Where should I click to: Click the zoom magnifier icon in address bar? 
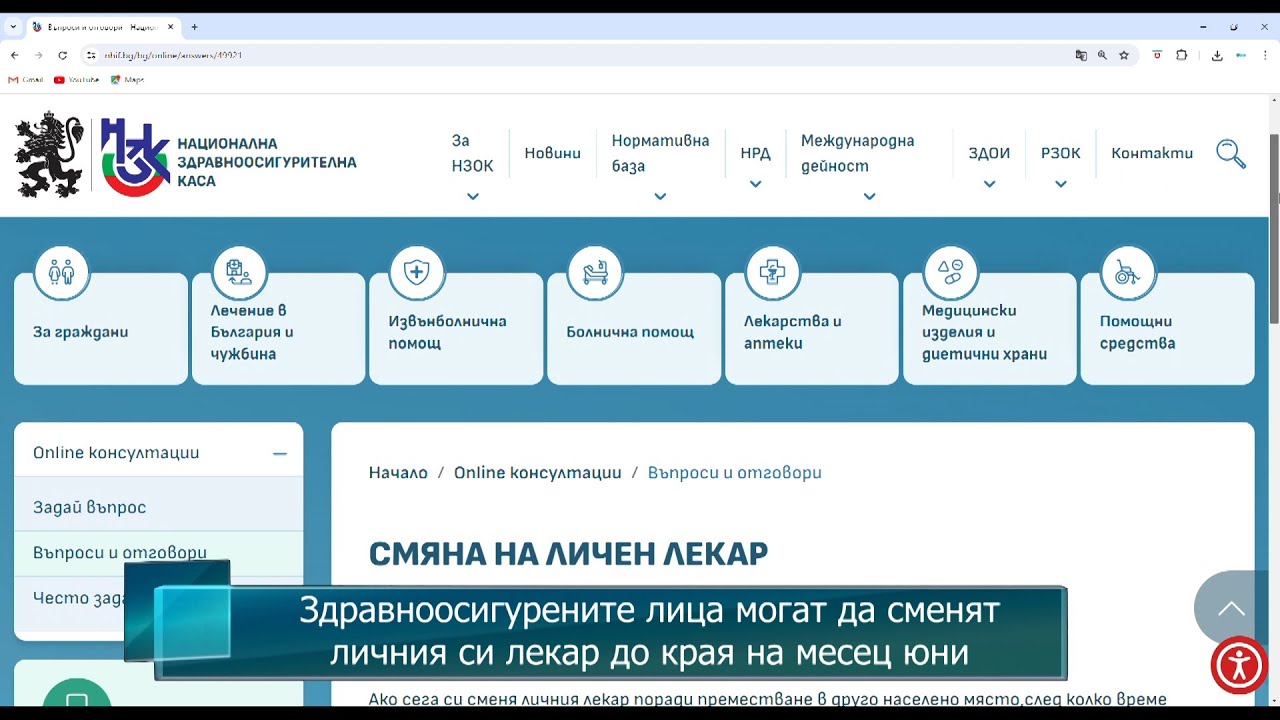(x=1102, y=55)
